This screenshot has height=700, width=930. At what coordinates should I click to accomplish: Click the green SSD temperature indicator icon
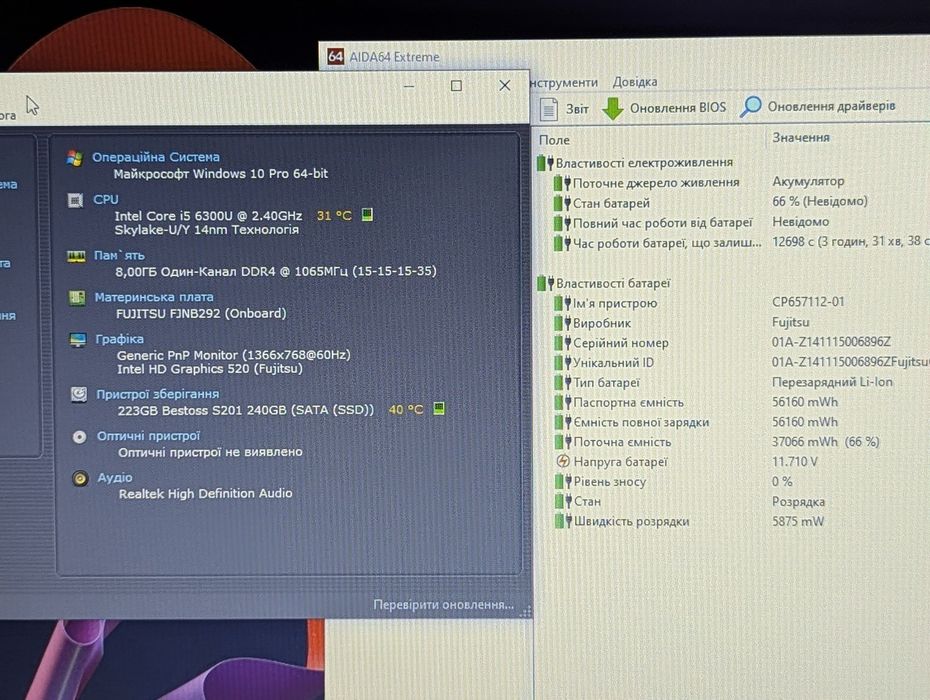tap(439, 408)
